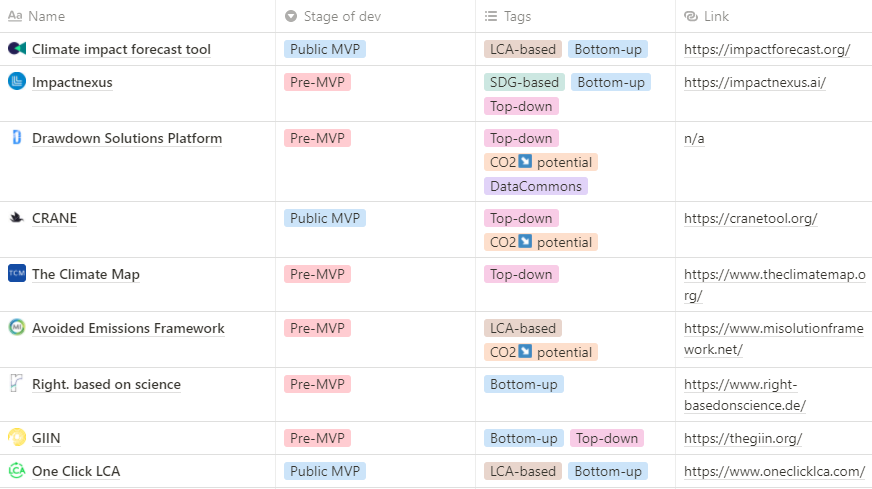The height and width of the screenshot is (489, 872).
Task: Click The Climate Map TCM icon
Action: coord(17,273)
